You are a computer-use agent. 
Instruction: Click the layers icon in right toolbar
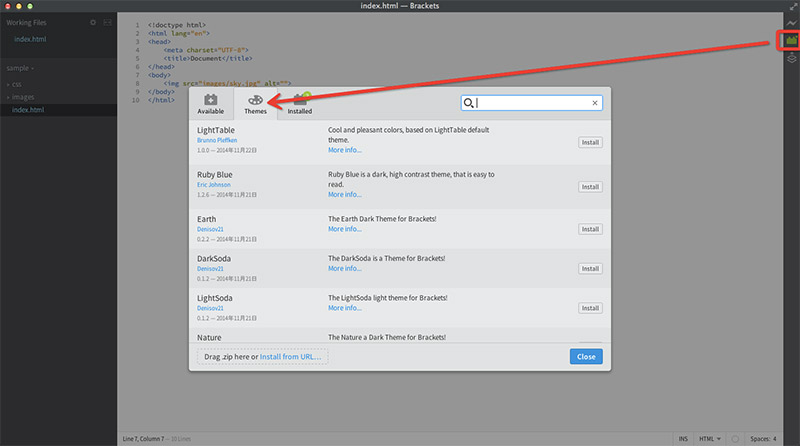(791, 59)
